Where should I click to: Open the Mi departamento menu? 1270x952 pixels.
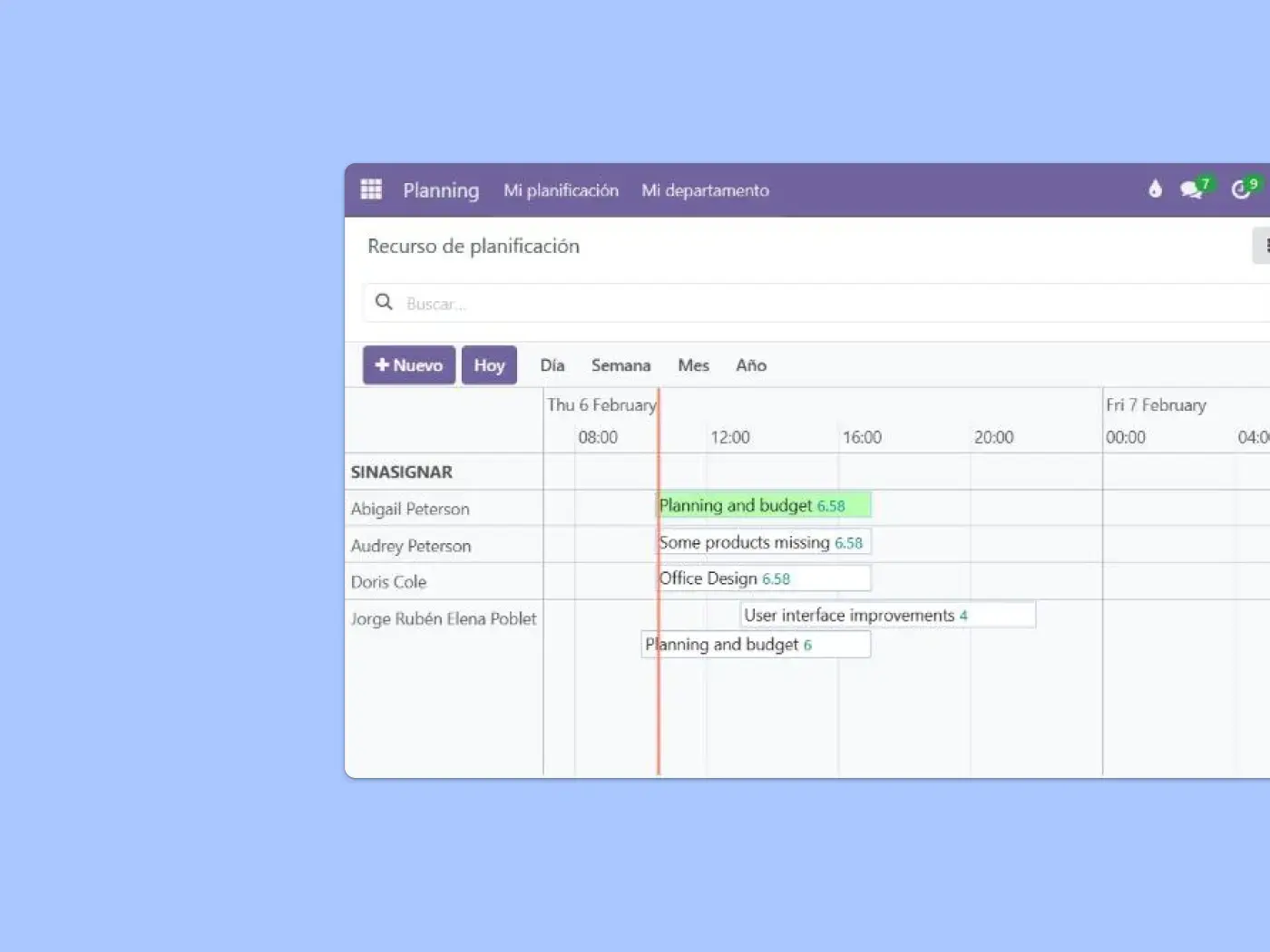[705, 190]
